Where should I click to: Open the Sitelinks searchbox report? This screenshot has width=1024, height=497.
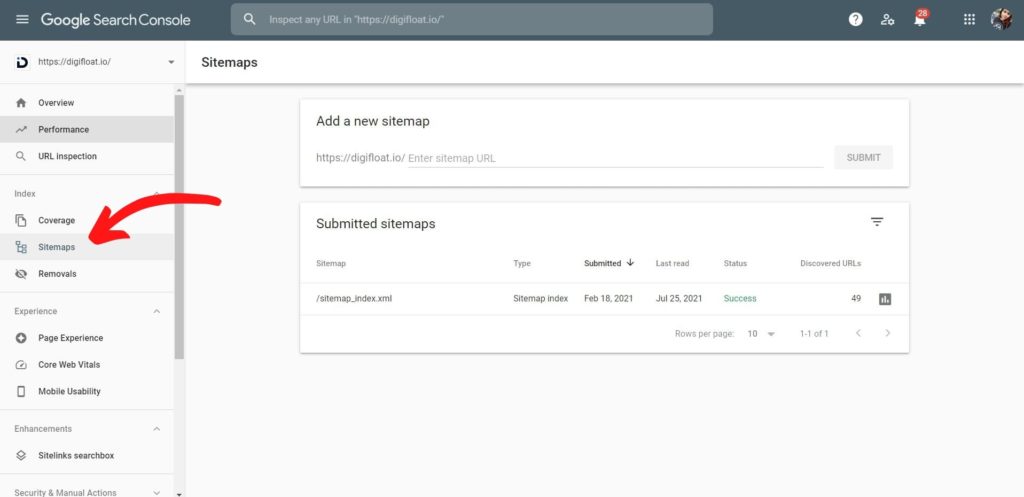tap(87, 455)
